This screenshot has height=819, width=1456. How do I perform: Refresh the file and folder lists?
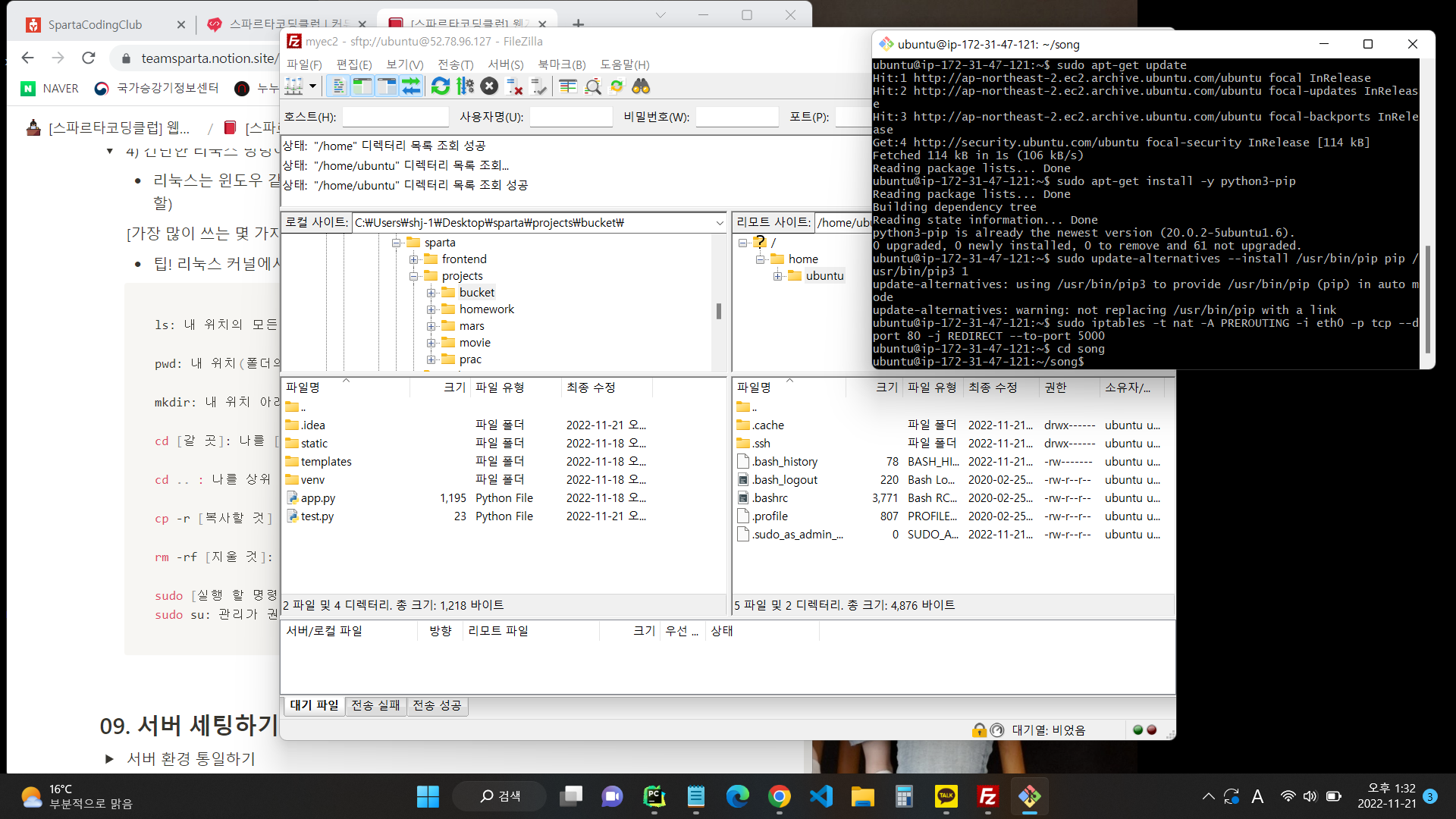click(441, 86)
